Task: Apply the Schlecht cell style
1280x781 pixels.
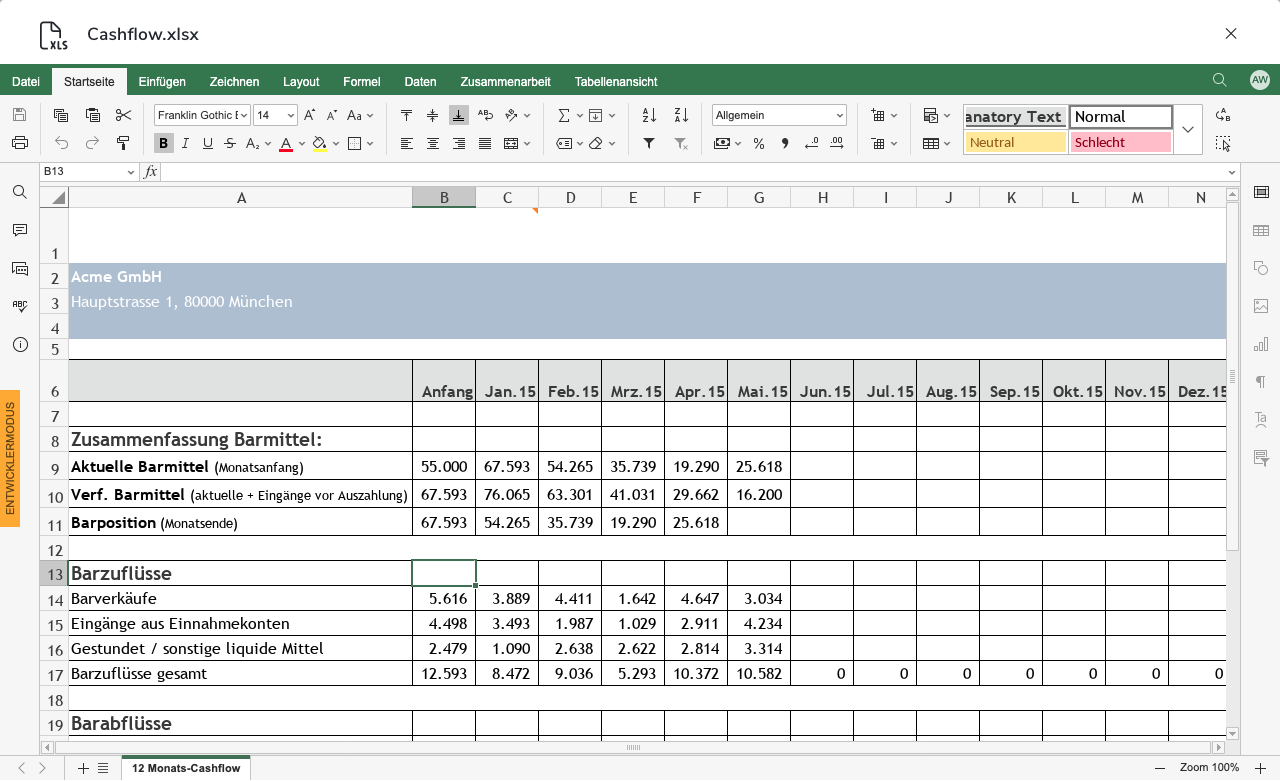Action: pos(1120,142)
